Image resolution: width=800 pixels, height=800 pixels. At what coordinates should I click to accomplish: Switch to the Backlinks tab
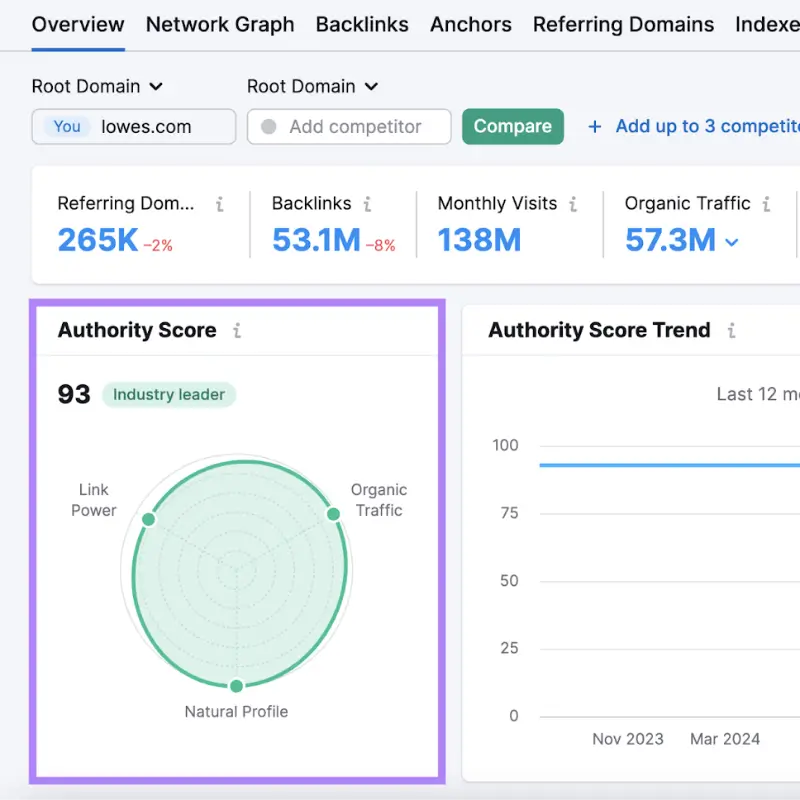tap(362, 24)
